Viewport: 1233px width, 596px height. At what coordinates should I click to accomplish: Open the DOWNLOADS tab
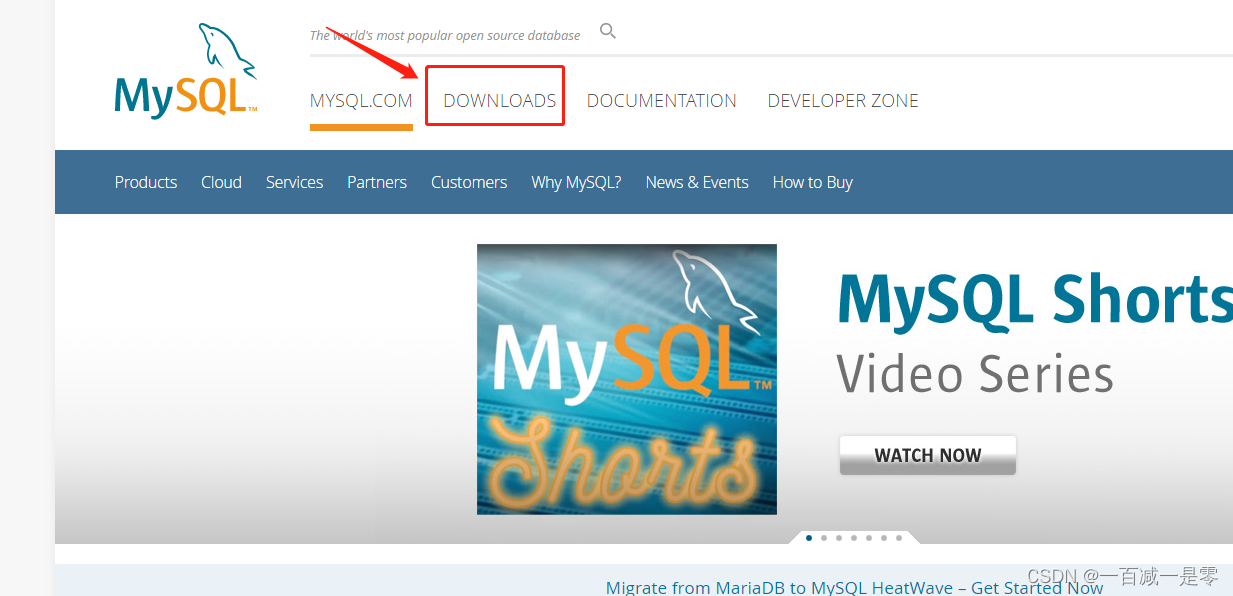click(x=499, y=101)
